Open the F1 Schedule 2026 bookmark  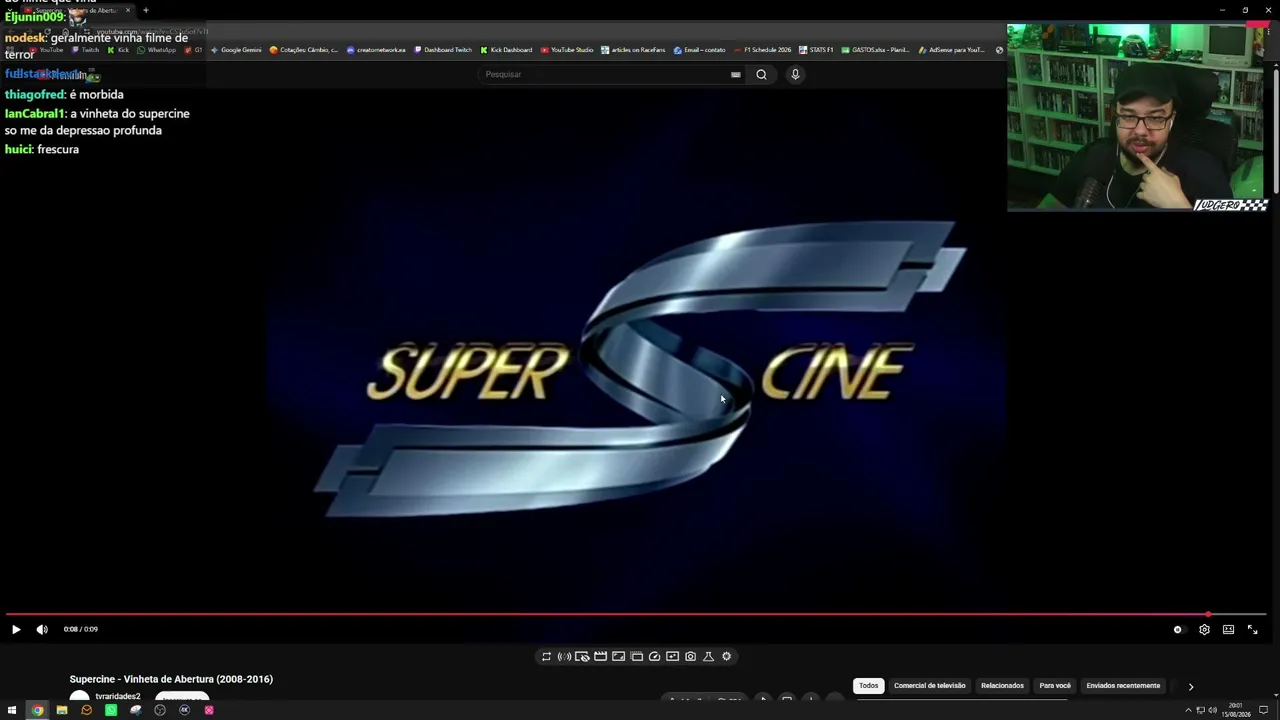pyautogui.click(x=762, y=50)
